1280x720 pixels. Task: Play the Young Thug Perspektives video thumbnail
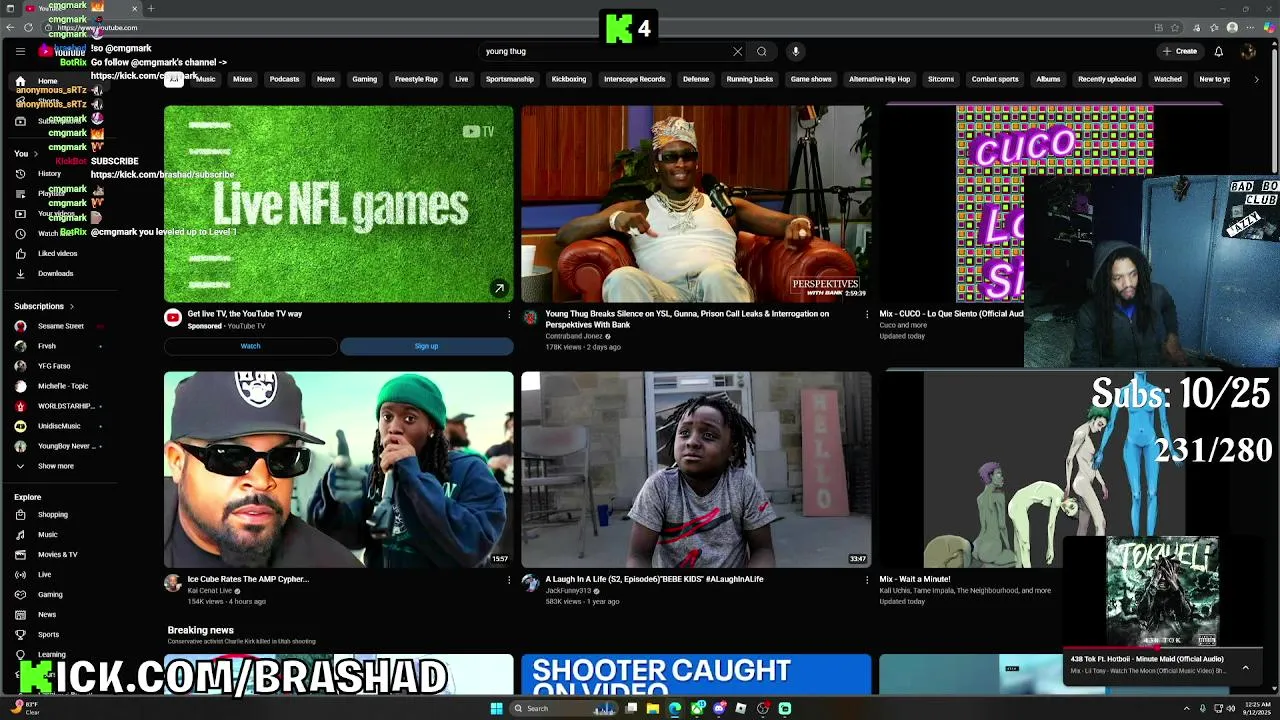pyautogui.click(x=696, y=204)
